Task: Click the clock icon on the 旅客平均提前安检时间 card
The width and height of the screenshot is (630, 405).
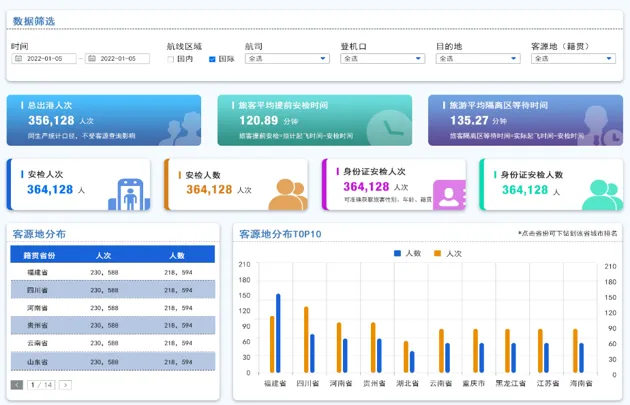Action: point(389,128)
